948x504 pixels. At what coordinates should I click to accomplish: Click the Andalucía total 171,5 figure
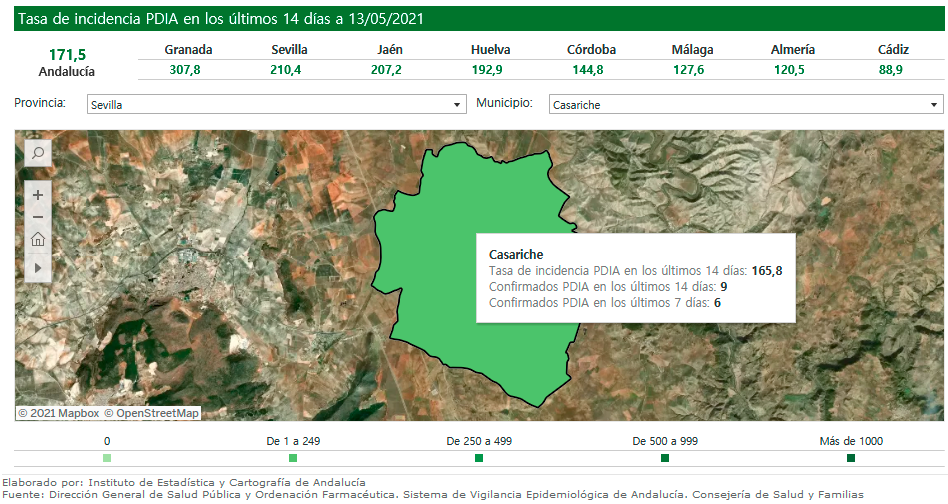click(67, 55)
